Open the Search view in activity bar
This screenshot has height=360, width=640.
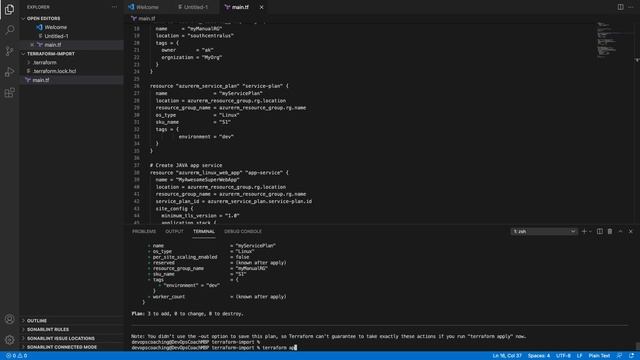tap(9, 30)
